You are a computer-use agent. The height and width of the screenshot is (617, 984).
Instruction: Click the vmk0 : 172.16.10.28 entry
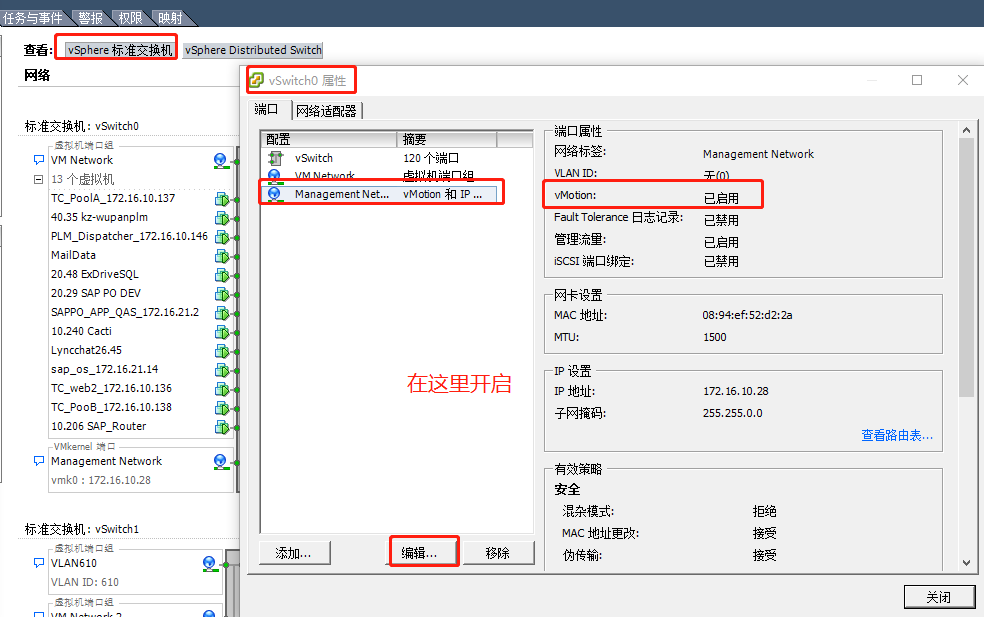click(x=101, y=480)
